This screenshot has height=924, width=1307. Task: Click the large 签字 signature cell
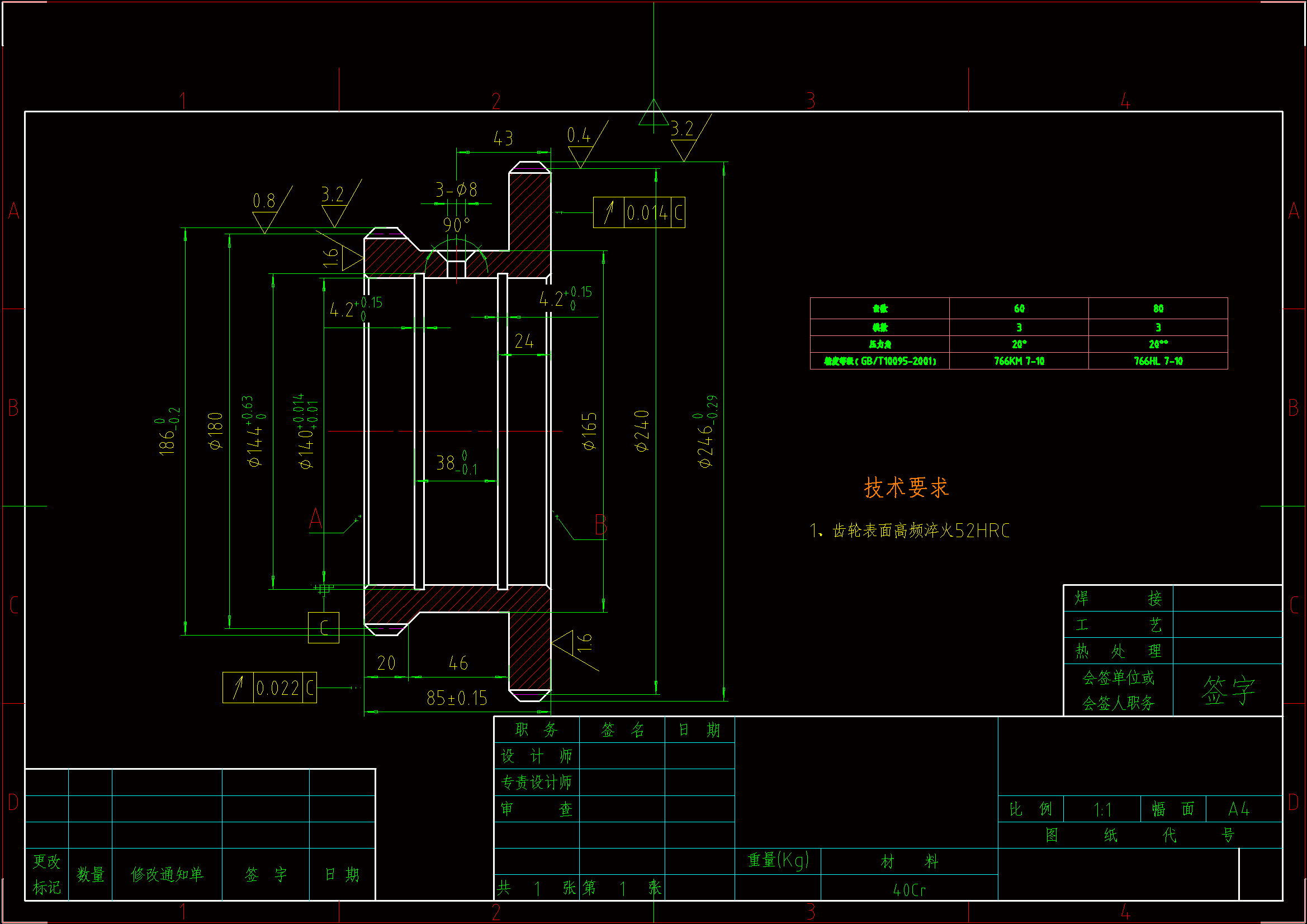click(x=1227, y=690)
